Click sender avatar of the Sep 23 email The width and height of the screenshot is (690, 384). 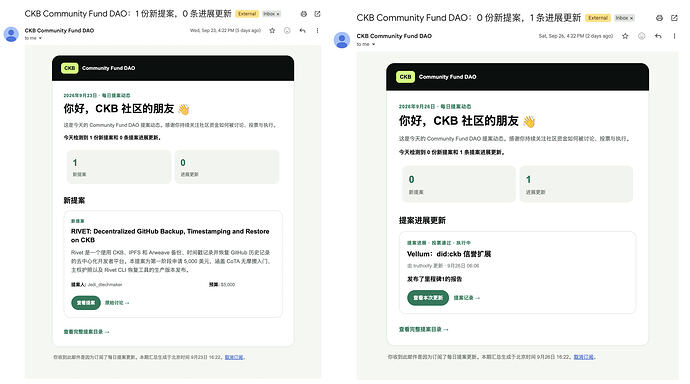[11, 34]
